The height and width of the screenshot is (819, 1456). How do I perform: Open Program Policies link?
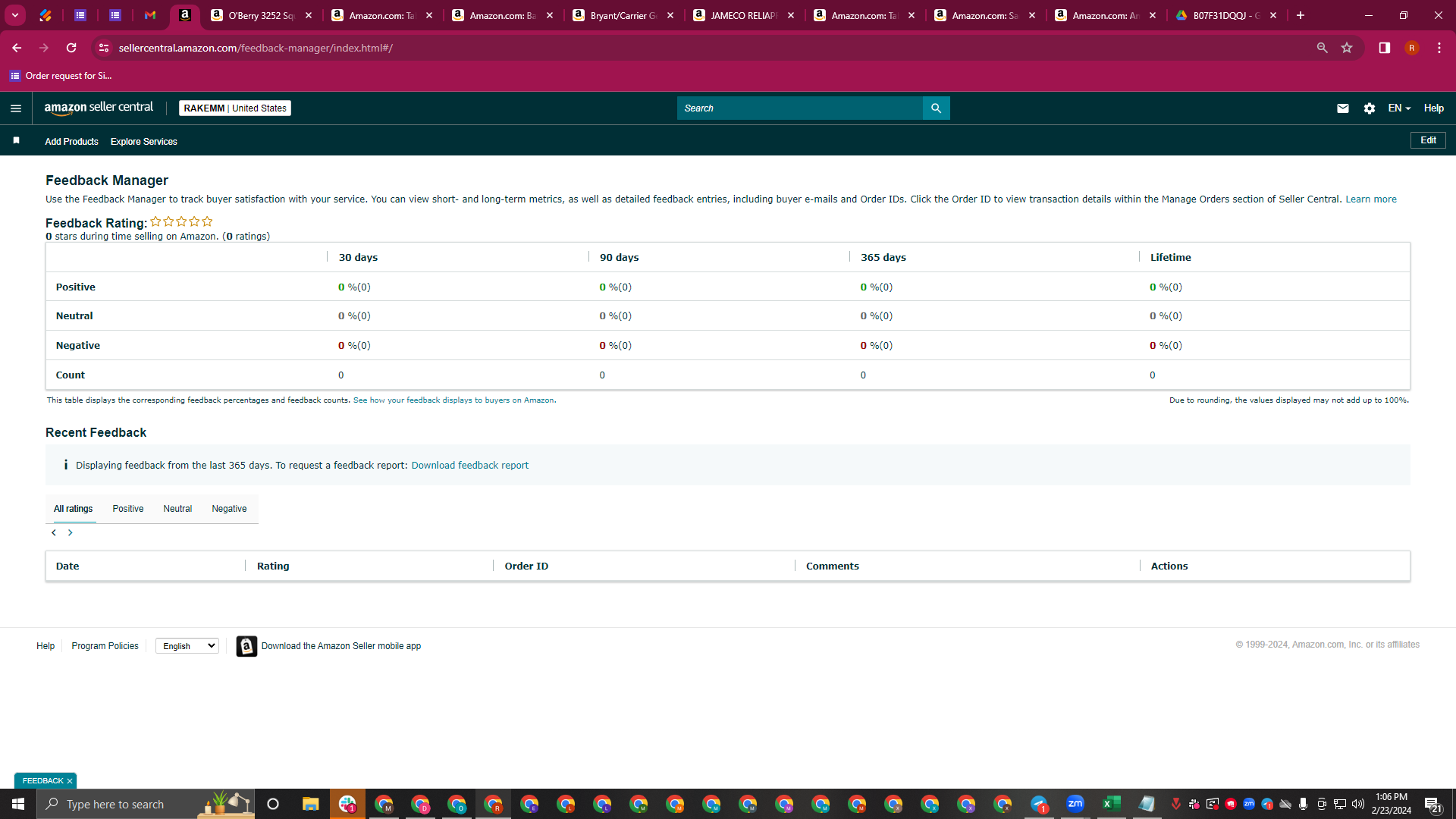tap(105, 646)
